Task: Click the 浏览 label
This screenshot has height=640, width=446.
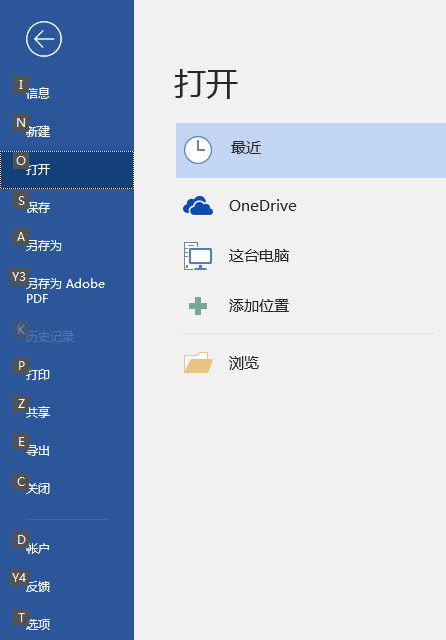Action: coord(244,363)
